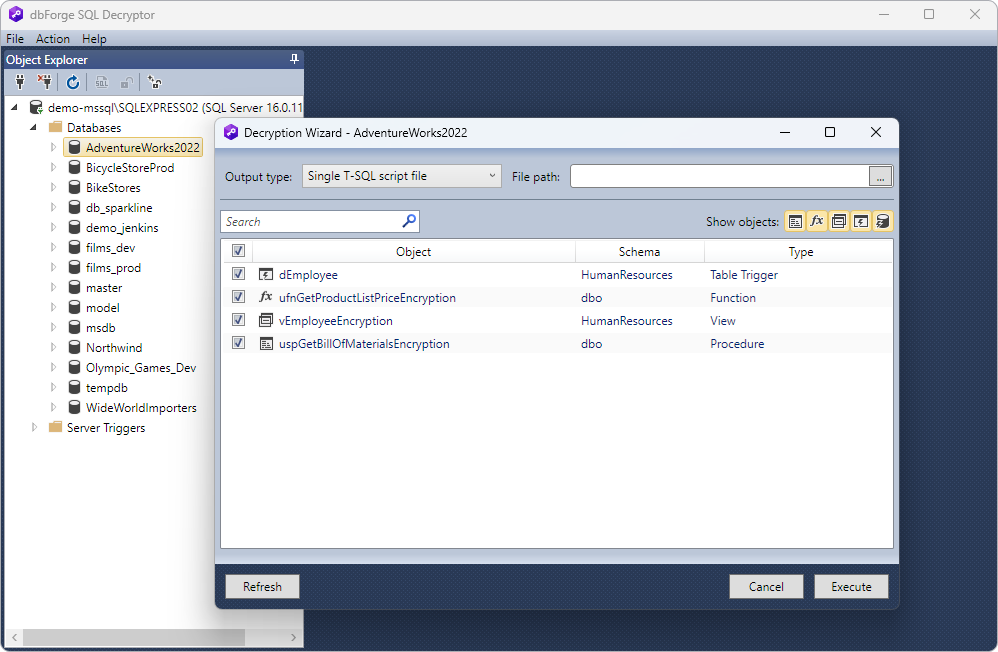Image resolution: width=998 pixels, height=652 pixels.
Task: Toggle the views filter in Show objects
Action: coord(839,222)
